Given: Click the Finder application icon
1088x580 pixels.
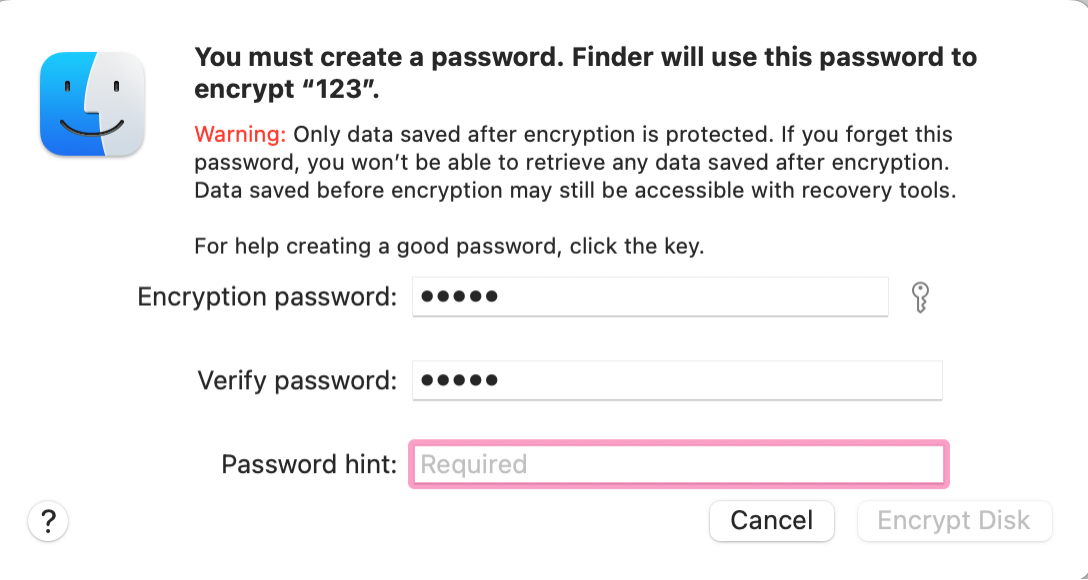Looking at the screenshot, I should [91, 104].
